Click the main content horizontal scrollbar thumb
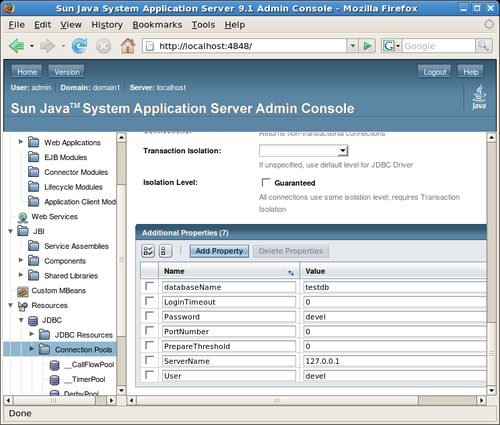This screenshot has height=425, width=500. point(276,400)
